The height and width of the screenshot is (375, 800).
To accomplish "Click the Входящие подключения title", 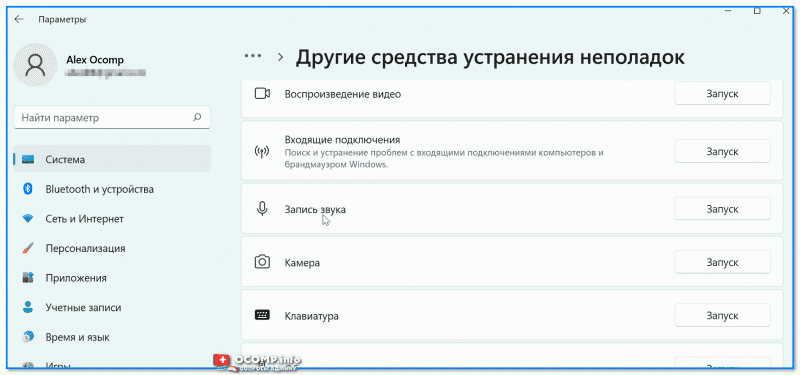I will coord(342,140).
